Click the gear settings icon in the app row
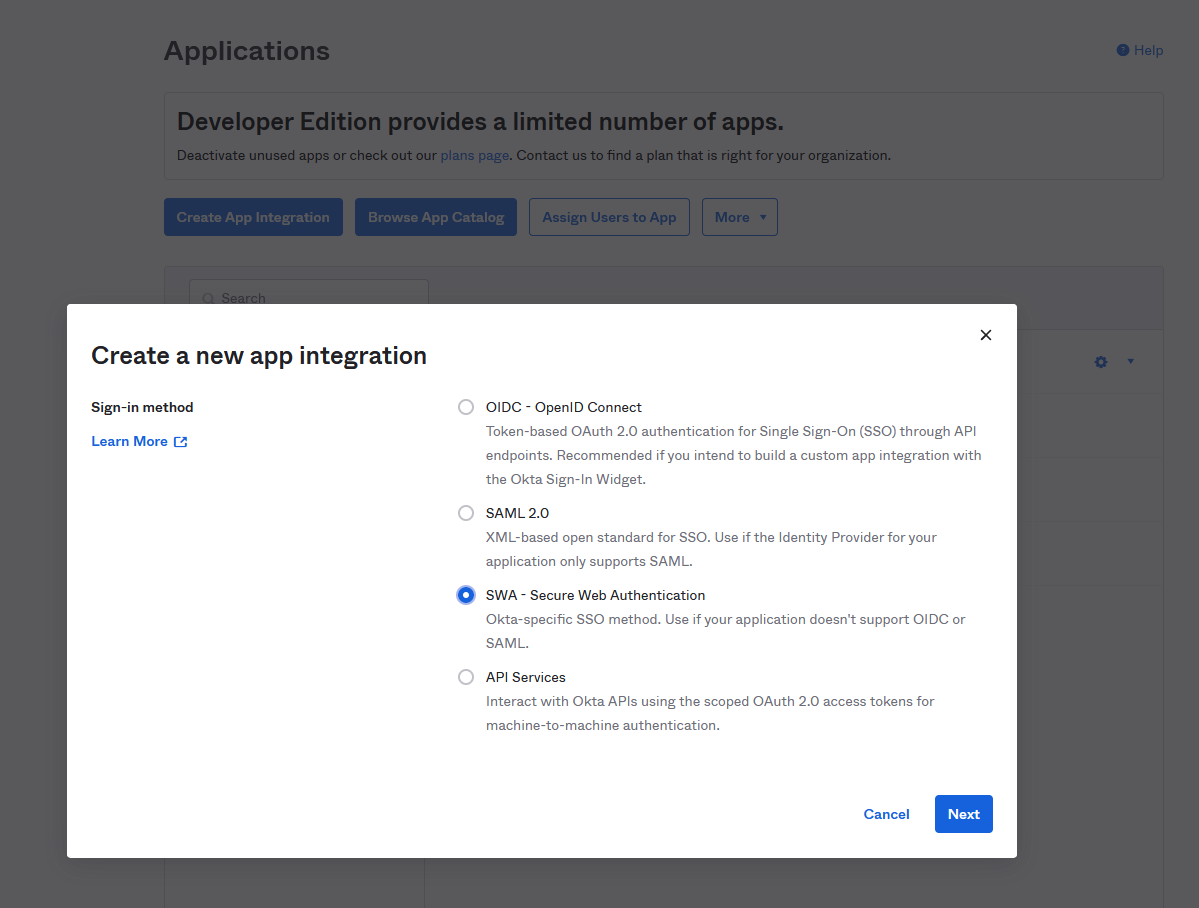This screenshot has height=908, width=1199. (1101, 362)
